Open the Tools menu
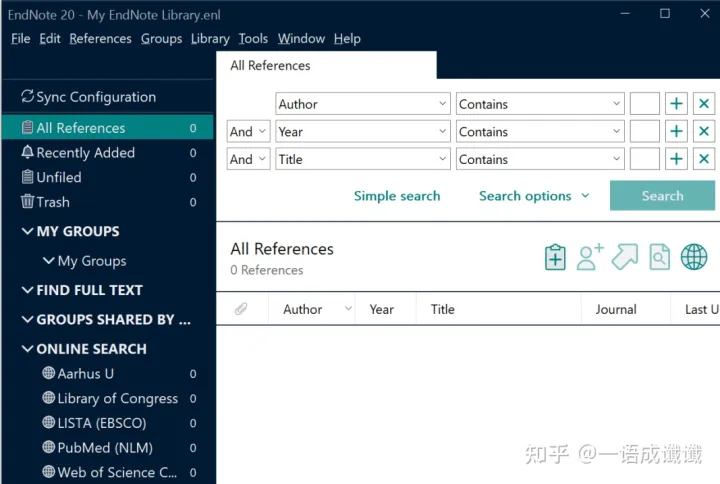The height and width of the screenshot is (484, 720). (x=253, y=39)
